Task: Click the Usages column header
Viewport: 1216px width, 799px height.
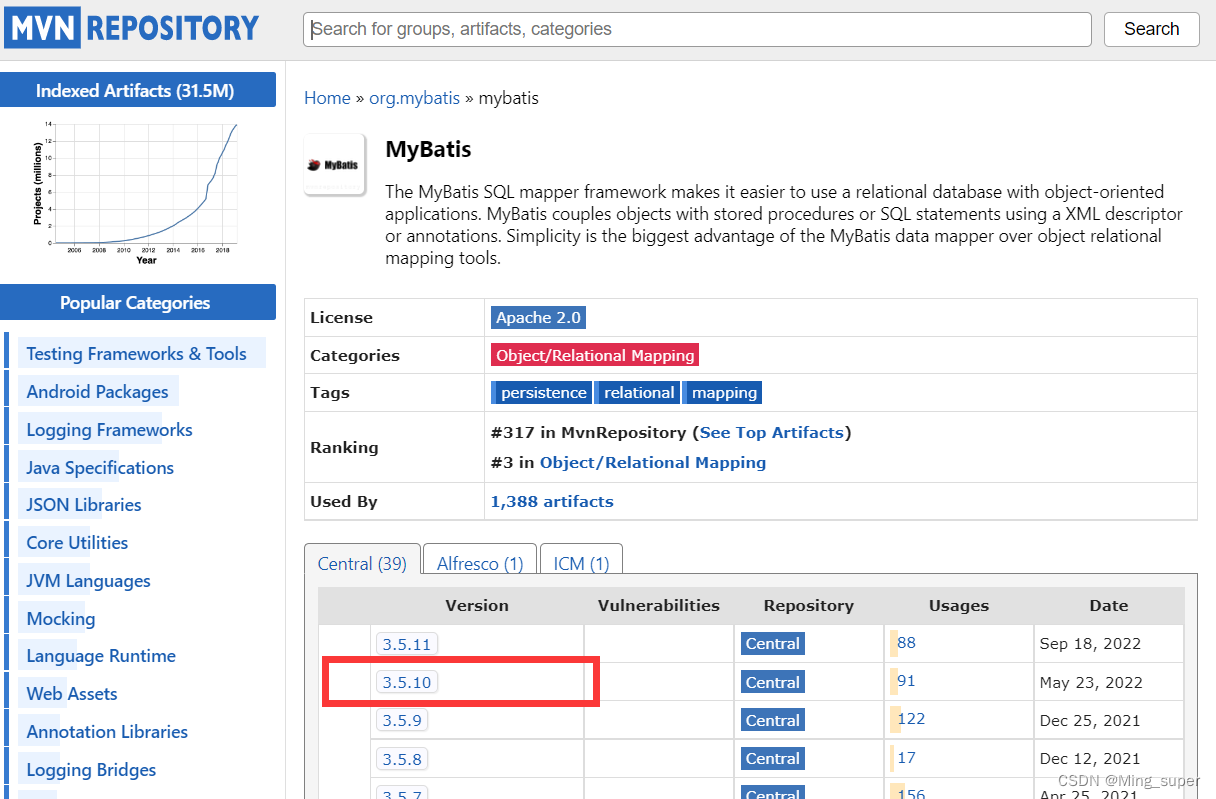Action: tap(959, 605)
